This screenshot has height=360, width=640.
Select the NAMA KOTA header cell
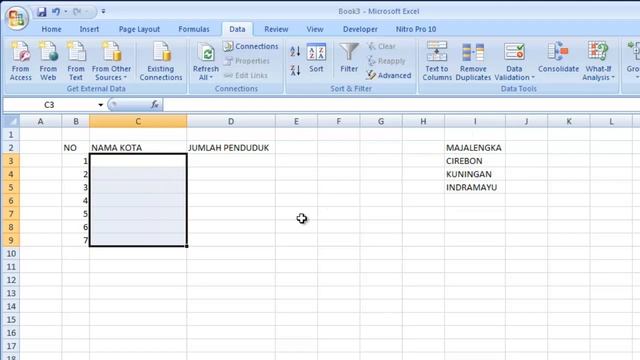pos(138,148)
